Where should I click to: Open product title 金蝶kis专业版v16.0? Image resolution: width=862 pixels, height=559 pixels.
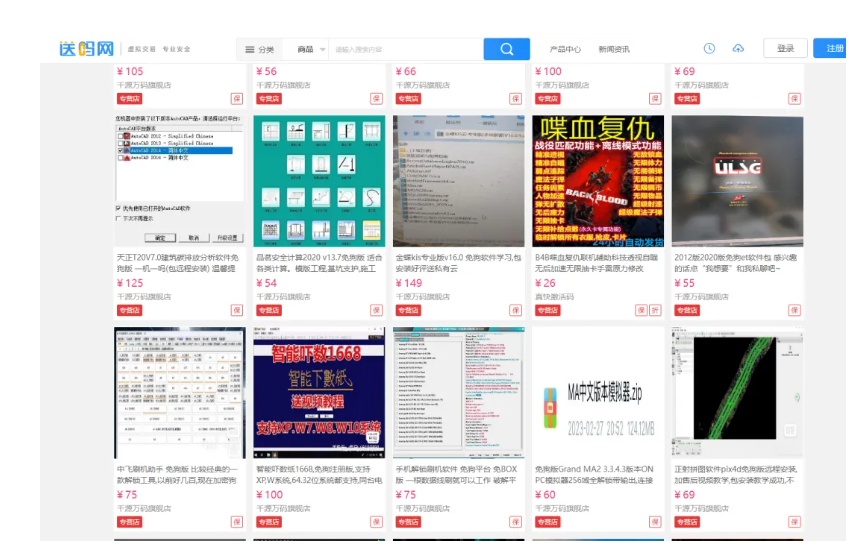coord(458,263)
